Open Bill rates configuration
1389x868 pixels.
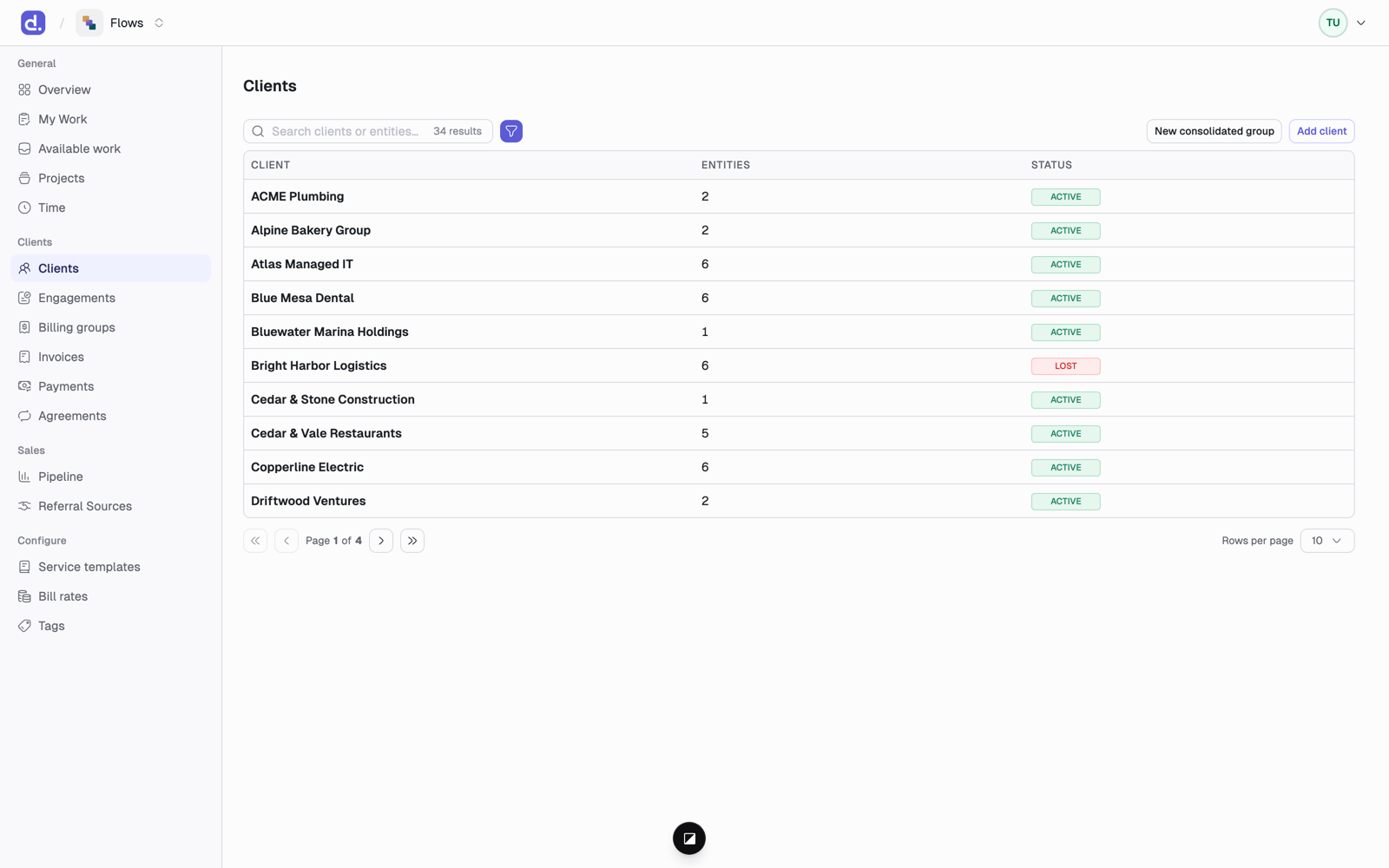110,596
